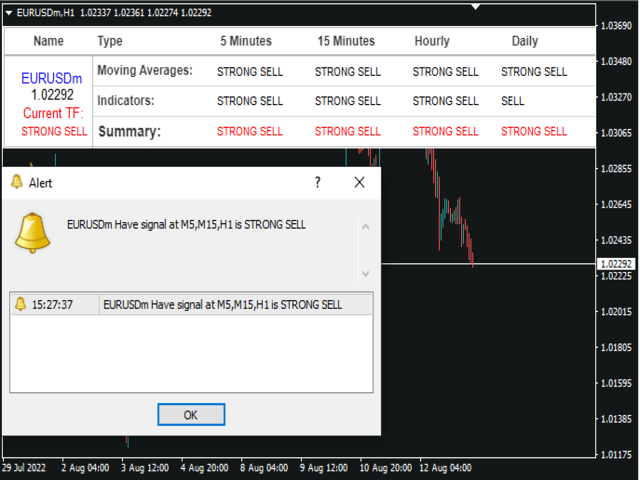Viewport: 640px width, 480px height.
Task: Click OK in the Alert dialog
Action: pos(191,415)
